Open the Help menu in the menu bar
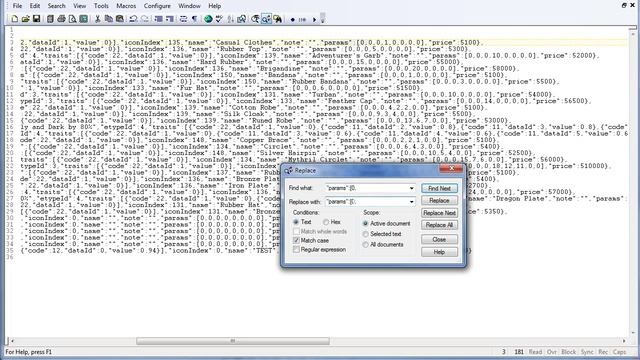This screenshot has height=360, width=640. [x=215, y=6]
